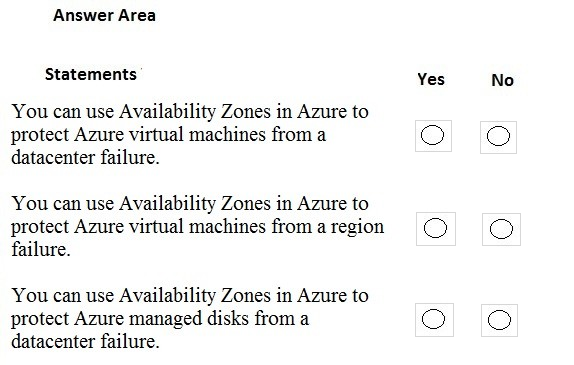Select Yes for VMs datacenter failure statement
The width and height of the screenshot is (574, 365).
coord(433,135)
